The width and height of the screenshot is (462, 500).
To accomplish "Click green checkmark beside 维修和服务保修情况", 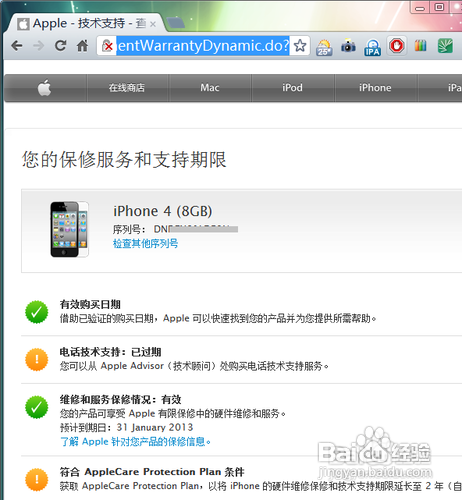I will pyautogui.click(x=37, y=407).
